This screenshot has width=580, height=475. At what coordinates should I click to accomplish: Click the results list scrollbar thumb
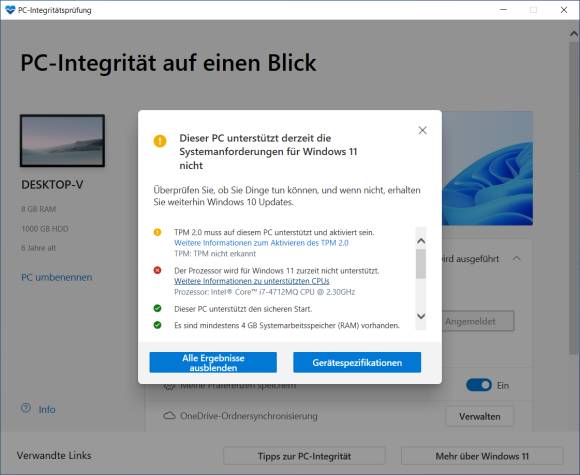[x=421, y=264]
